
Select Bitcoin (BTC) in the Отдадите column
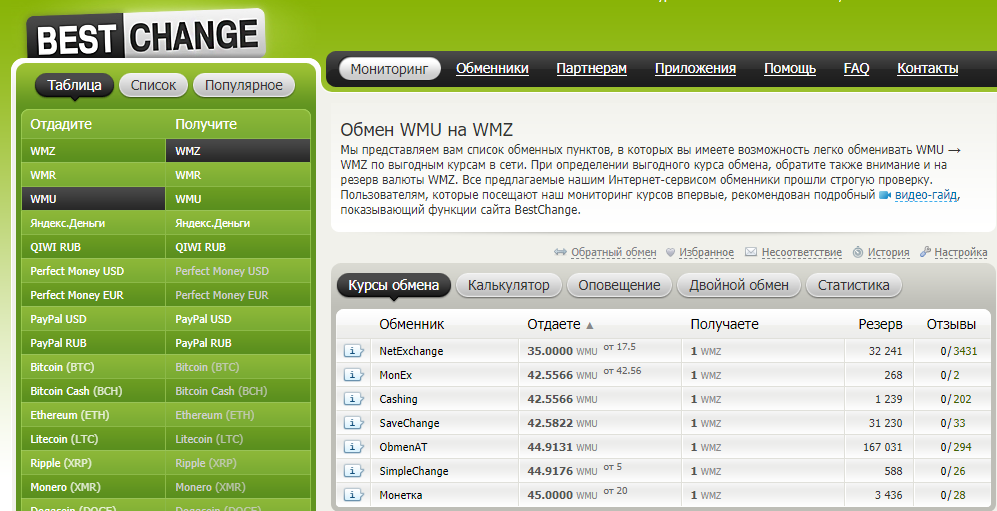tap(93, 367)
